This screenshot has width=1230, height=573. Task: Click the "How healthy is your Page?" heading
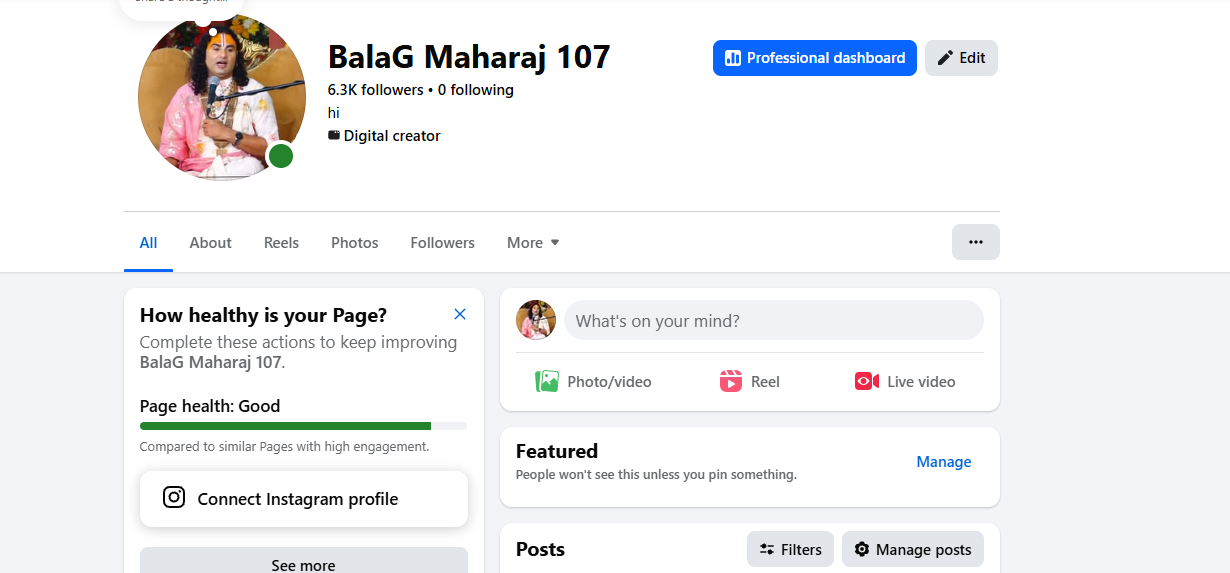pyautogui.click(x=263, y=315)
